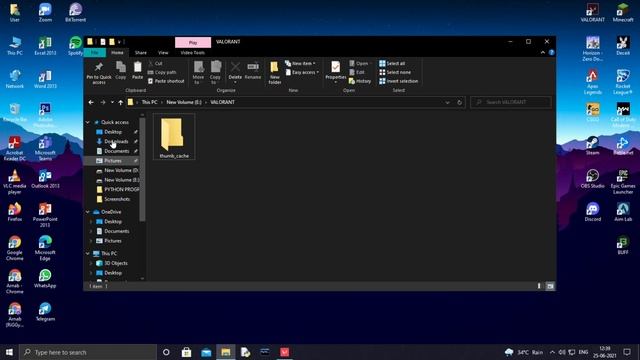The image size is (640, 360).
Task: Collapse the OneDrive tree node
Action: [x=88, y=212]
